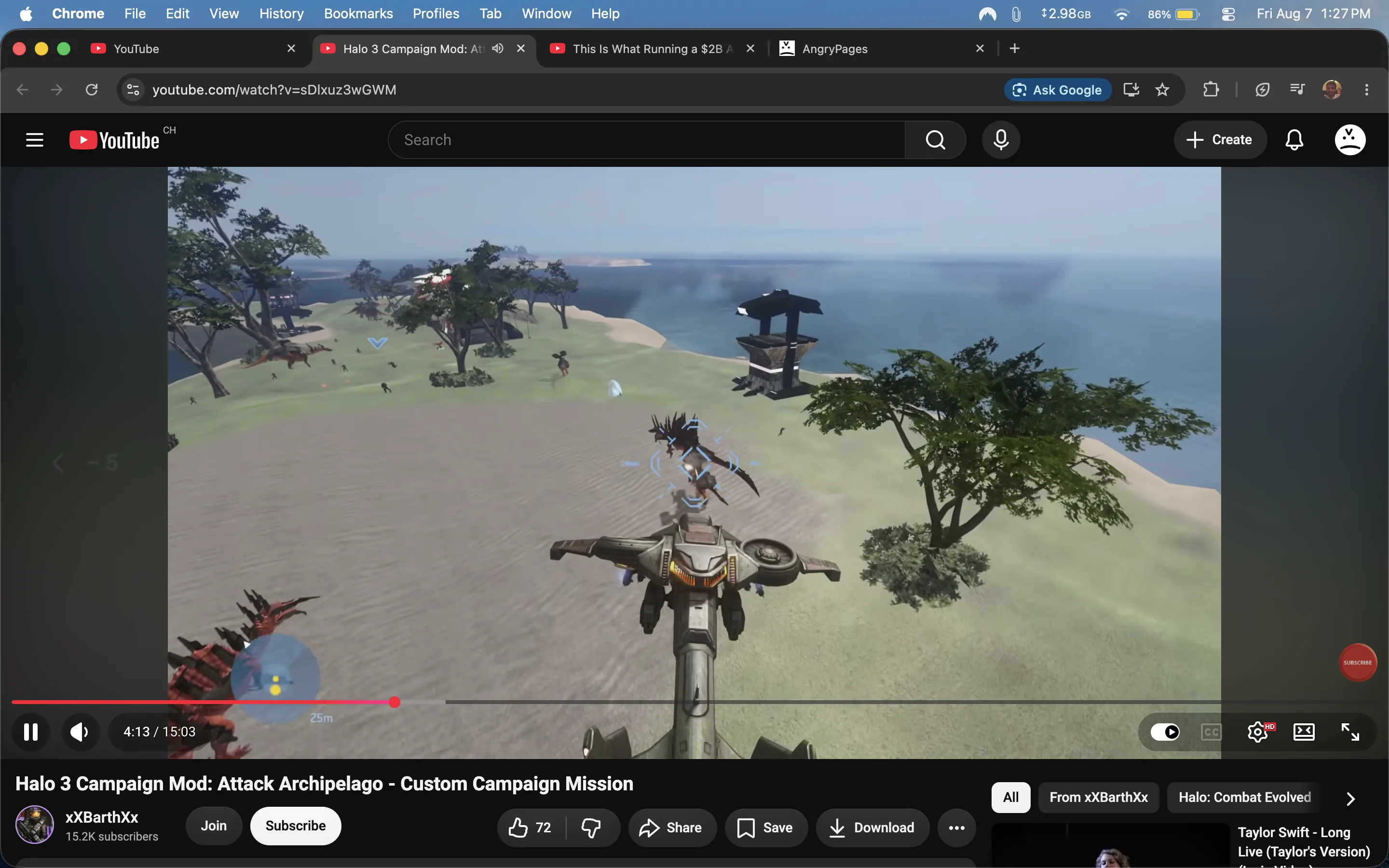Pause the video
The height and width of the screenshot is (868, 1389).
tap(30, 732)
